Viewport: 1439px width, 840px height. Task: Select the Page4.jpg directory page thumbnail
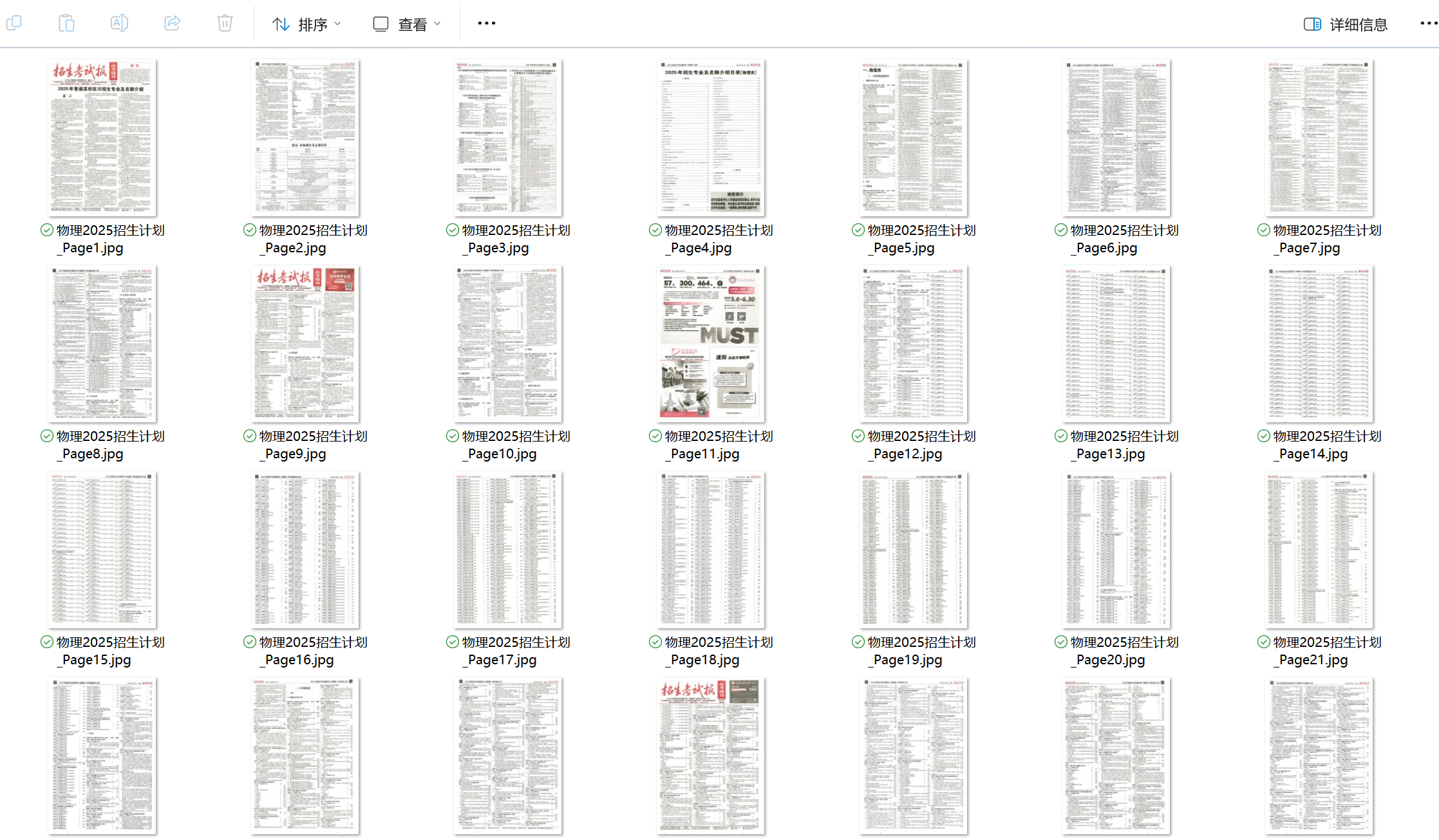pyautogui.click(x=710, y=138)
